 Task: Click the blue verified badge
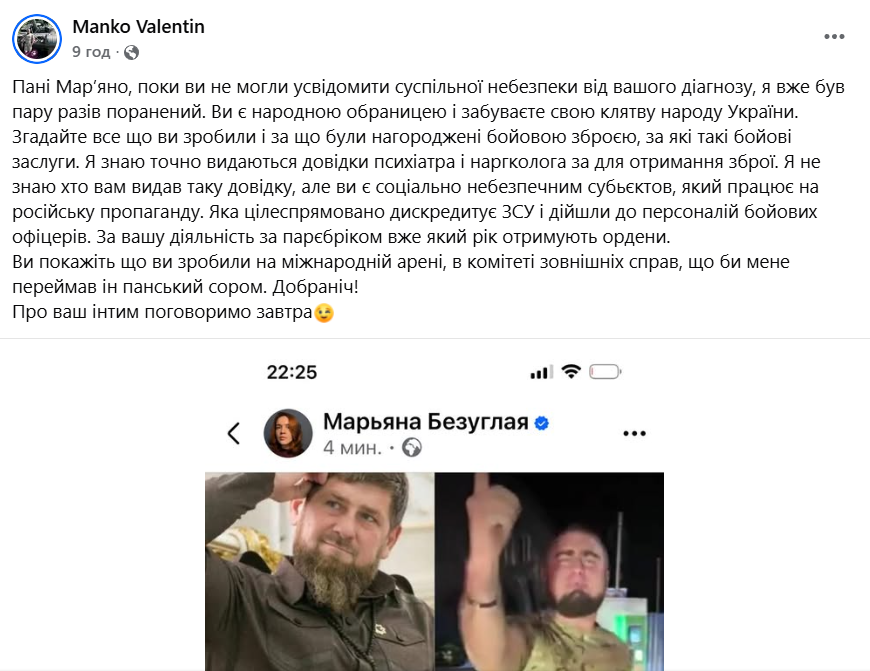(x=542, y=423)
